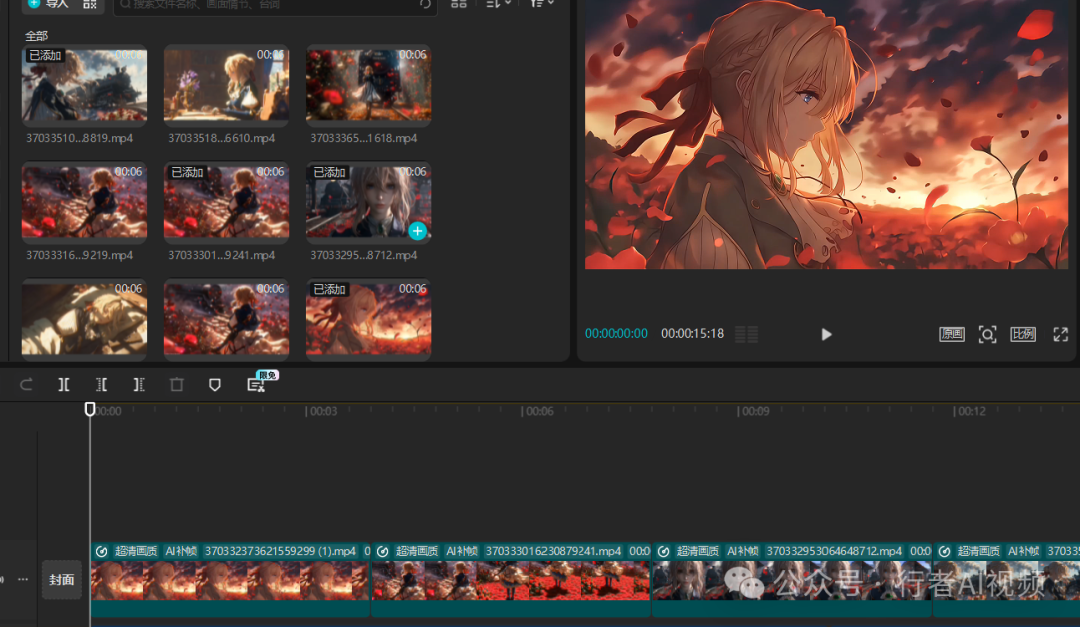Click the 37033365...1618.mp4 file name
1080x627 pixels.
[363, 138]
